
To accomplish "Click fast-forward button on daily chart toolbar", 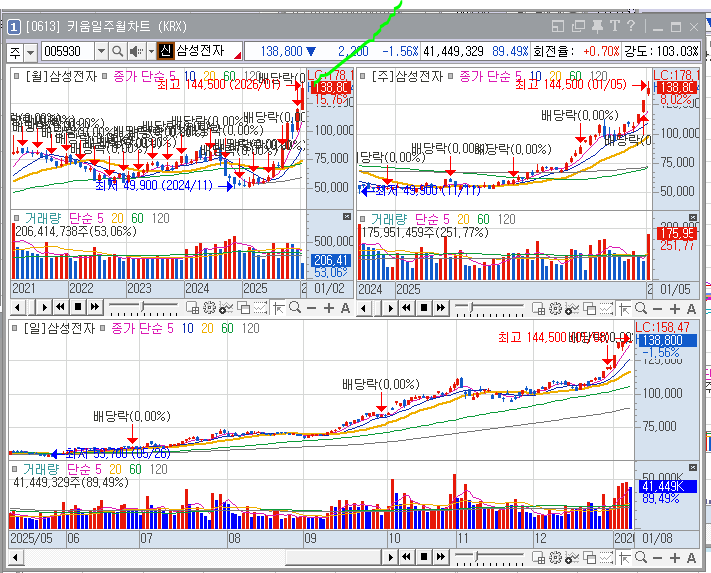I will [x=440, y=557].
